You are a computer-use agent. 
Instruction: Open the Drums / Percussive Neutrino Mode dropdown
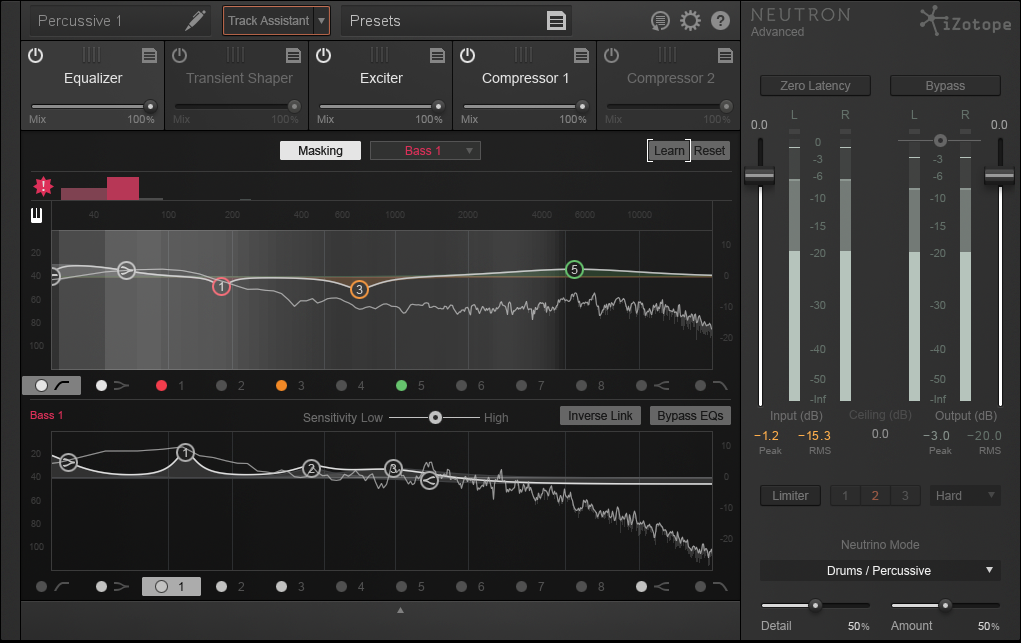(x=880, y=571)
